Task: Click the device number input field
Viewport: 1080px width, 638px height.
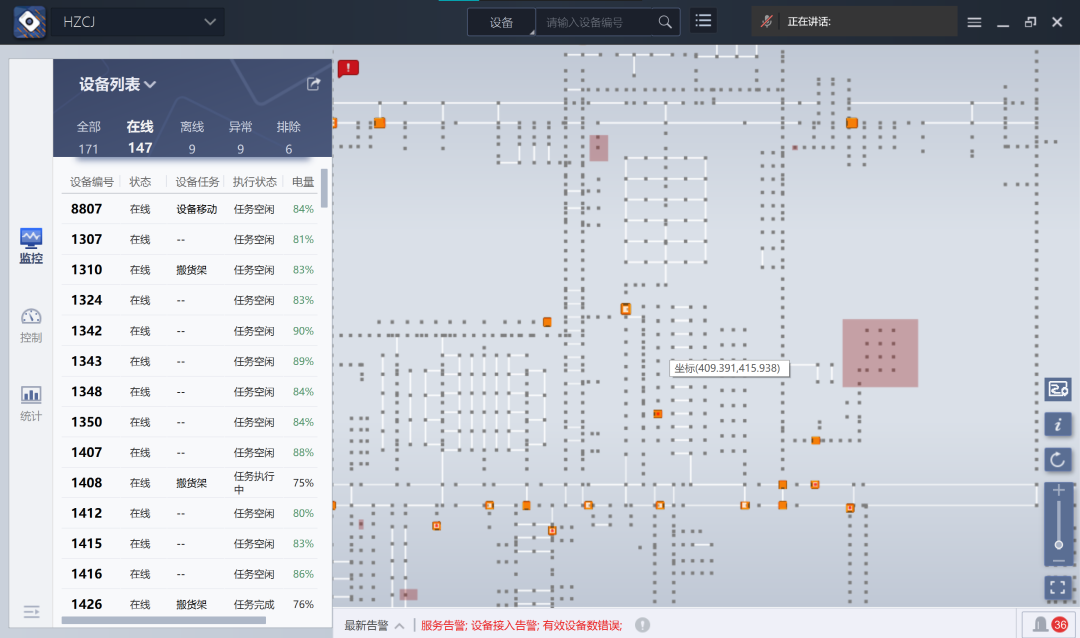Action: [594, 22]
